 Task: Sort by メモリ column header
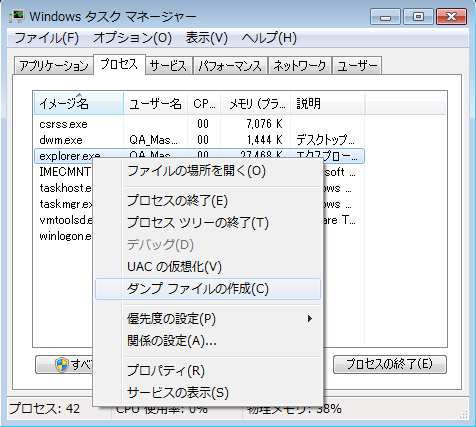point(255,104)
